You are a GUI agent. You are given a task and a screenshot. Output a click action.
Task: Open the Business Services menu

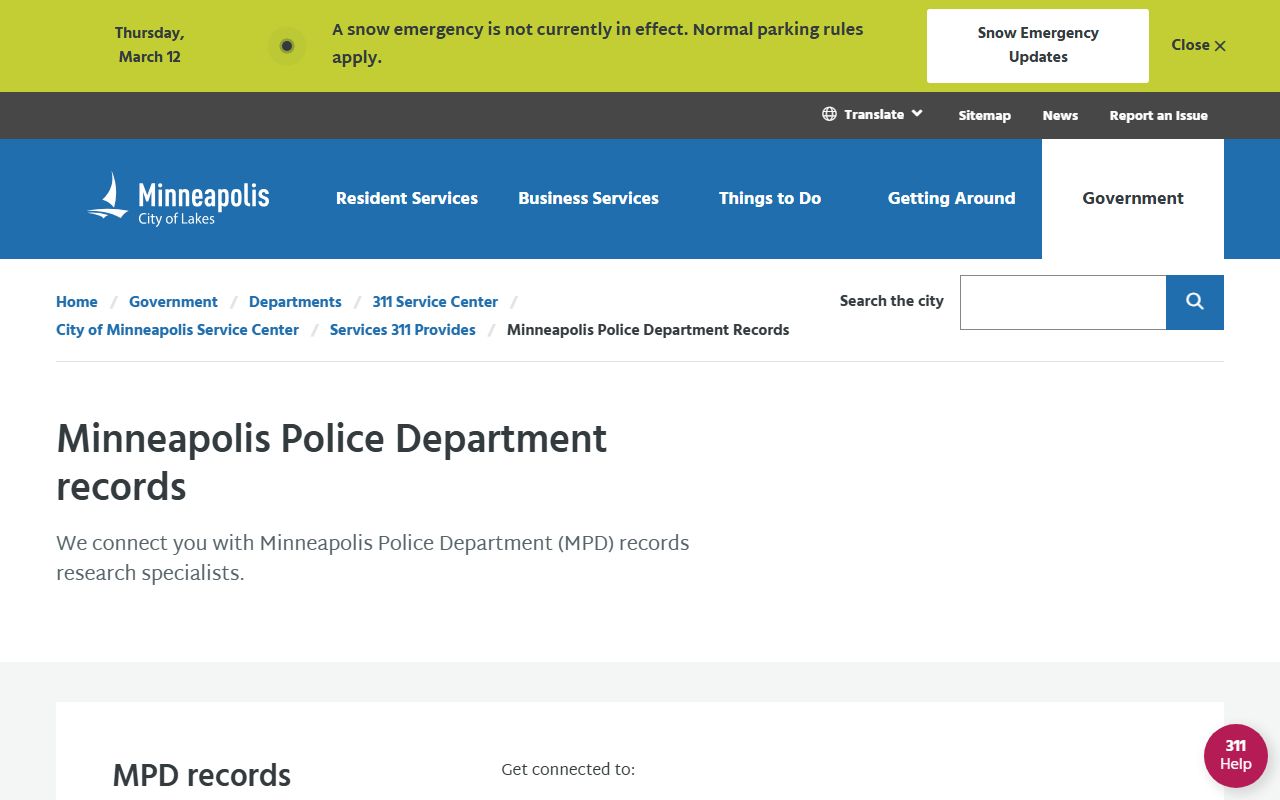pos(588,198)
